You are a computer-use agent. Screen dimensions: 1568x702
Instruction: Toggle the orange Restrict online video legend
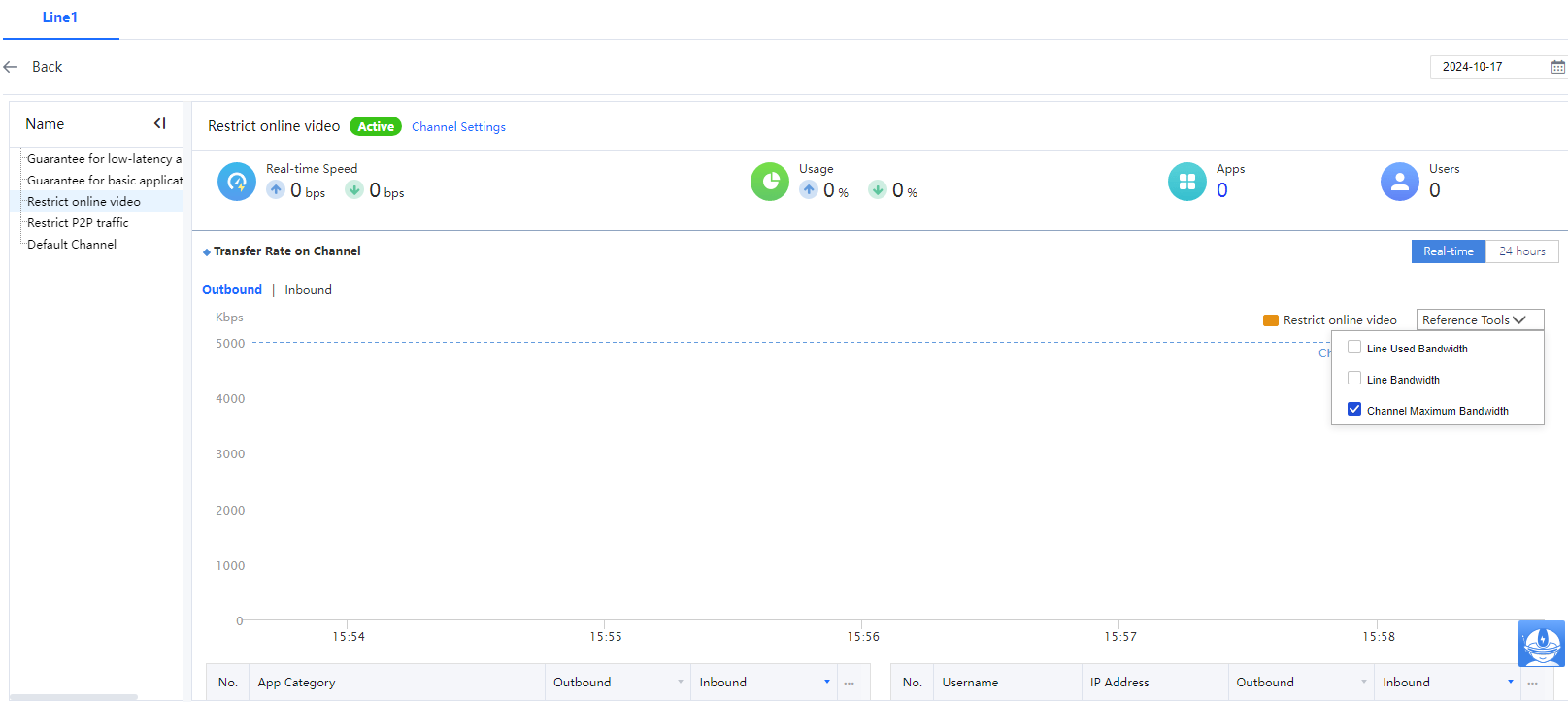click(1271, 320)
